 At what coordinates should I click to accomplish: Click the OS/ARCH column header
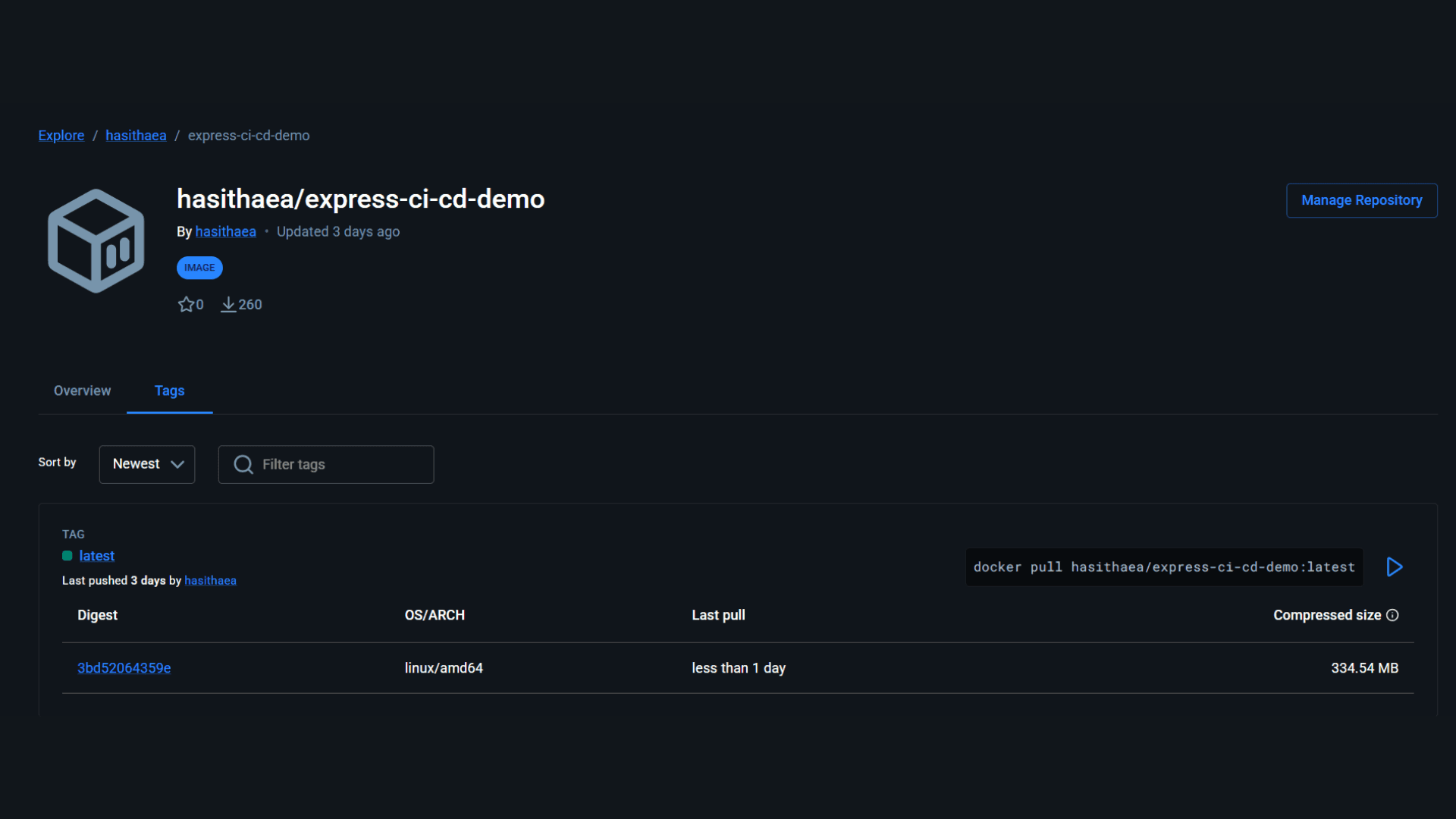(435, 615)
